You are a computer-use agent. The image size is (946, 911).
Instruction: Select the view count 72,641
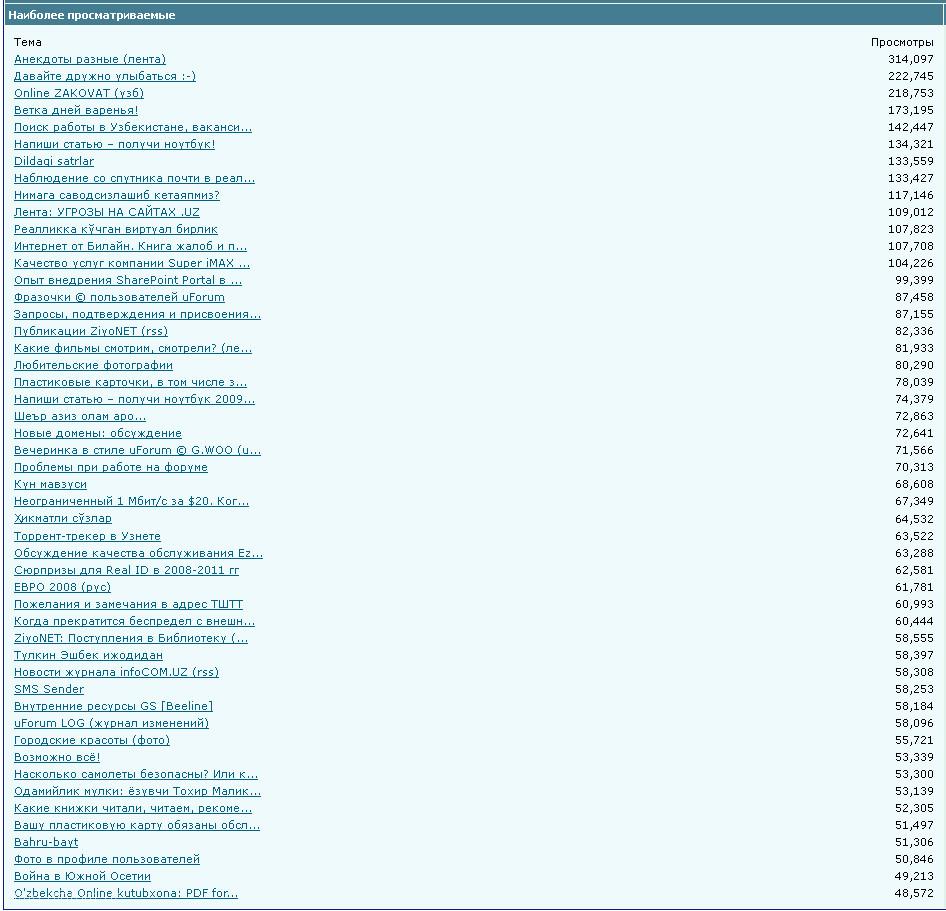point(914,433)
